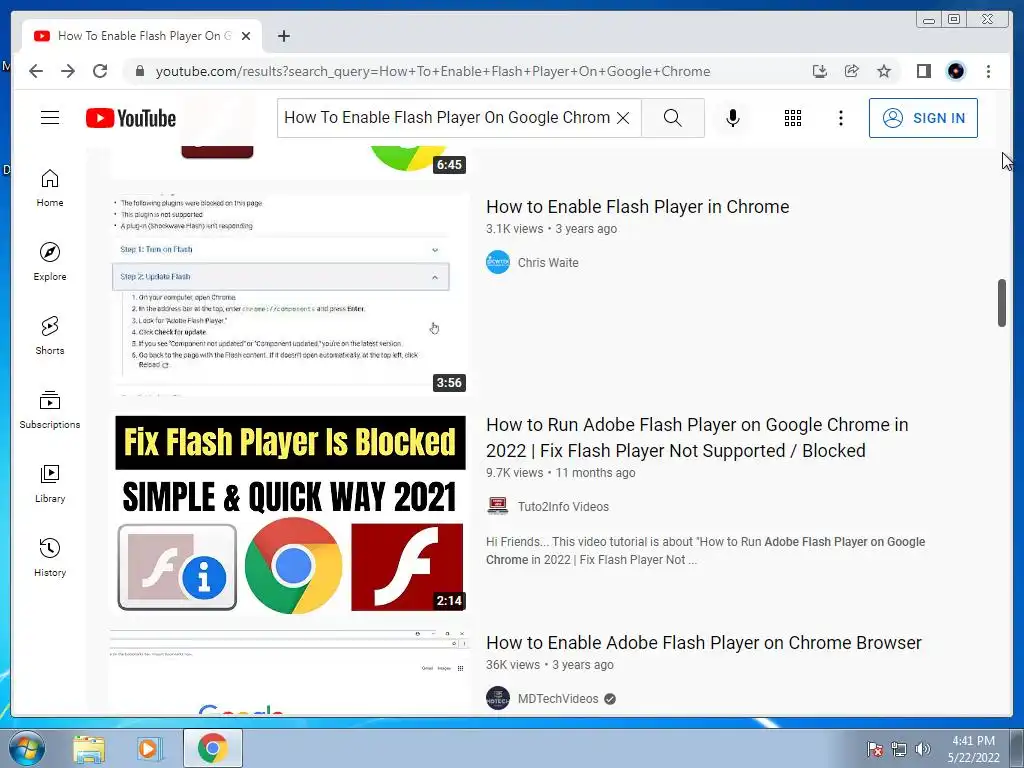Image resolution: width=1024 pixels, height=768 pixels.
Task: Launch Windows Media Player from taskbar
Action: (150, 748)
